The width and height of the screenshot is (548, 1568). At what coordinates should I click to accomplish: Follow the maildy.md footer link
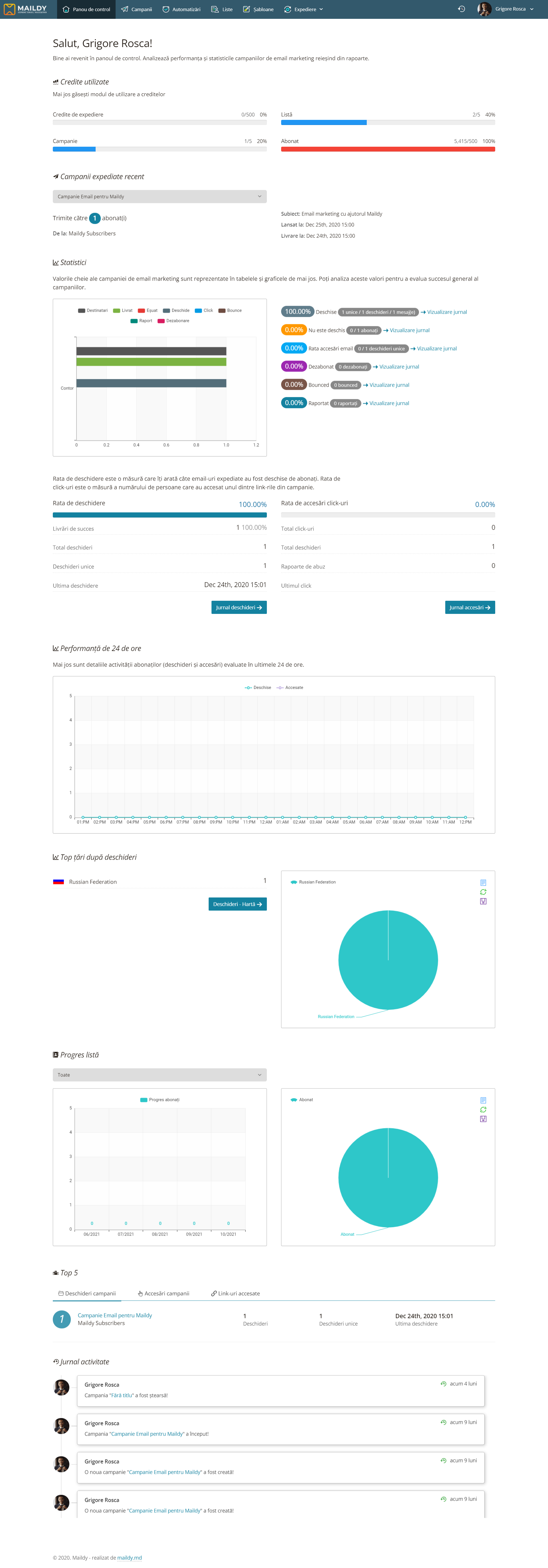tap(129, 1558)
